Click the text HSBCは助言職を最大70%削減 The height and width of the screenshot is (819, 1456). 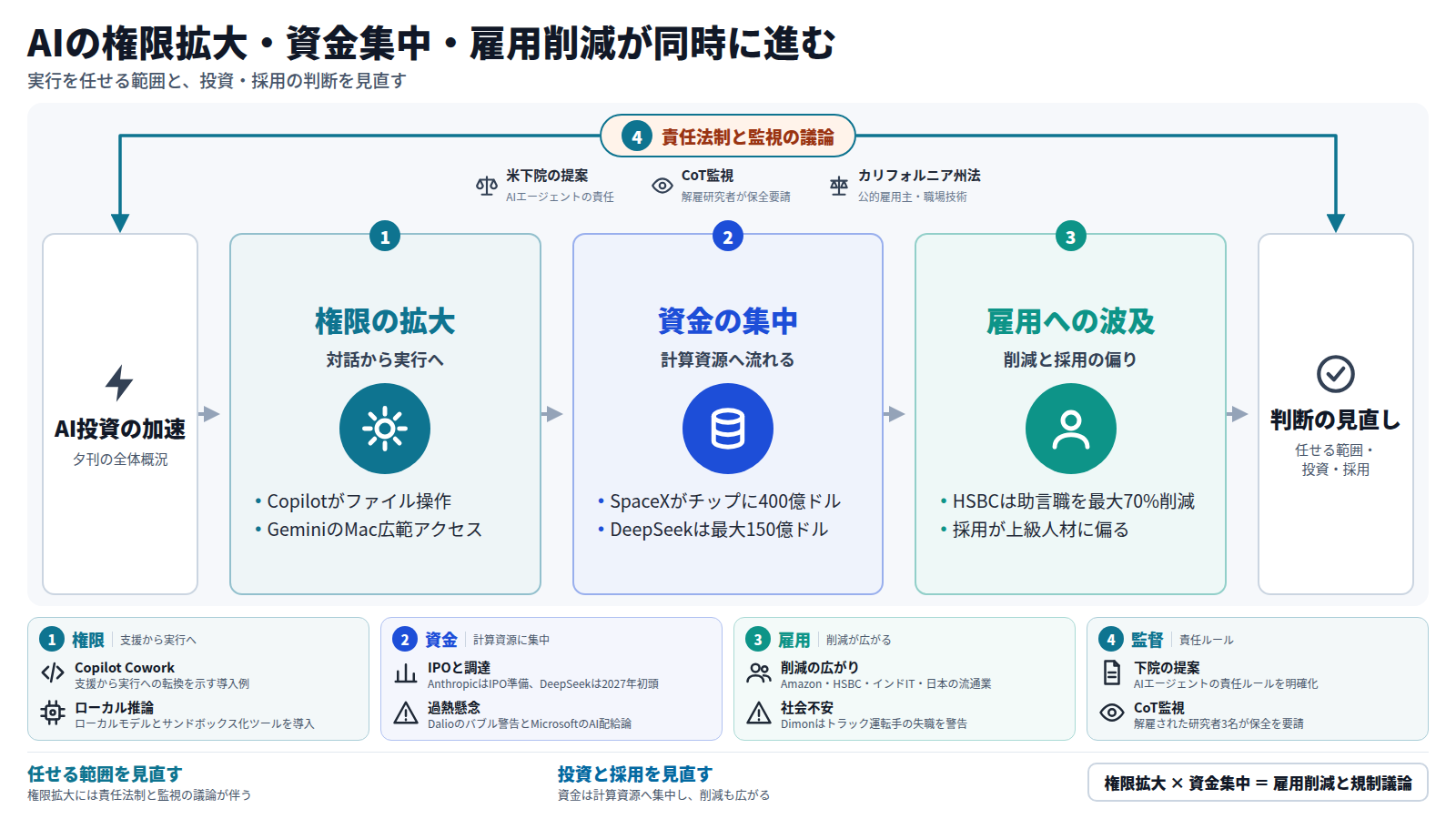pyautogui.click(x=1074, y=501)
